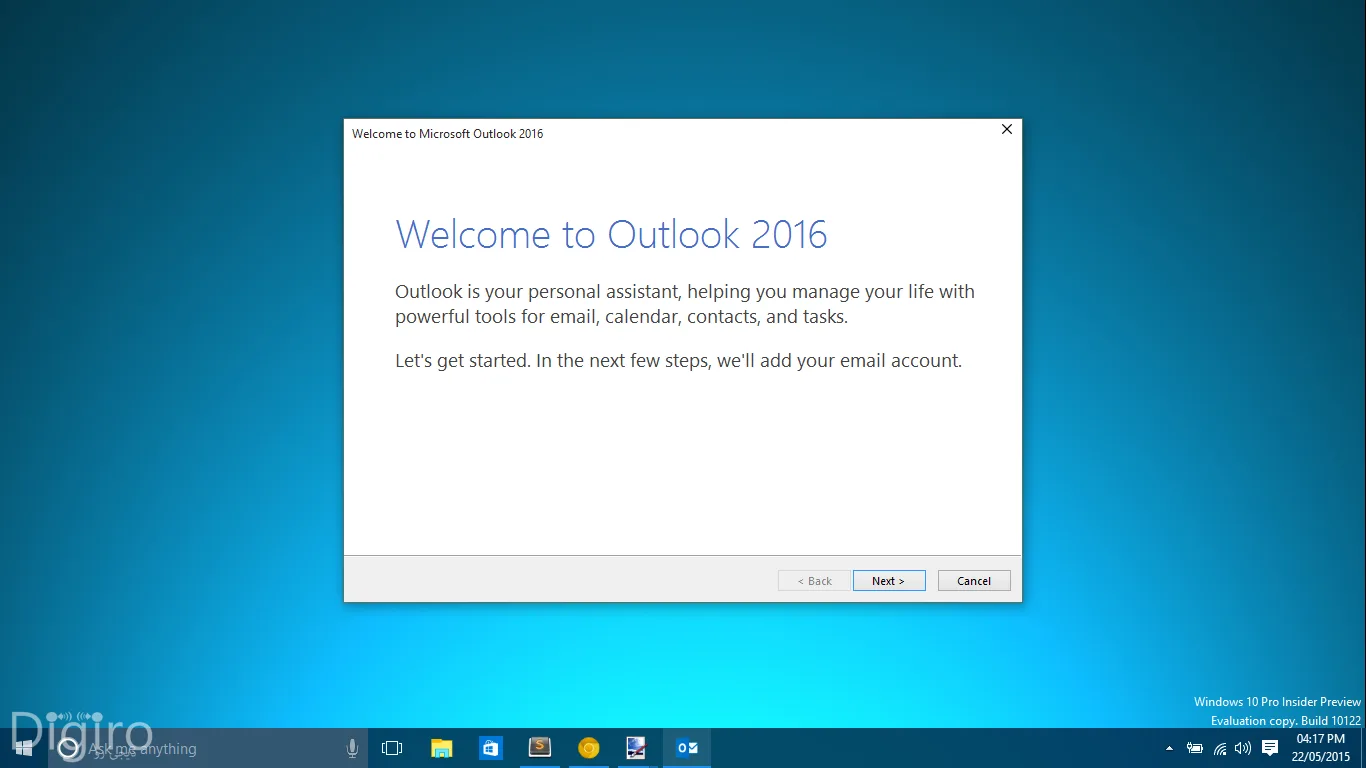Click the 'Outlook is your personal assistant' paragraph
The height and width of the screenshot is (768, 1366).
tap(685, 304)
